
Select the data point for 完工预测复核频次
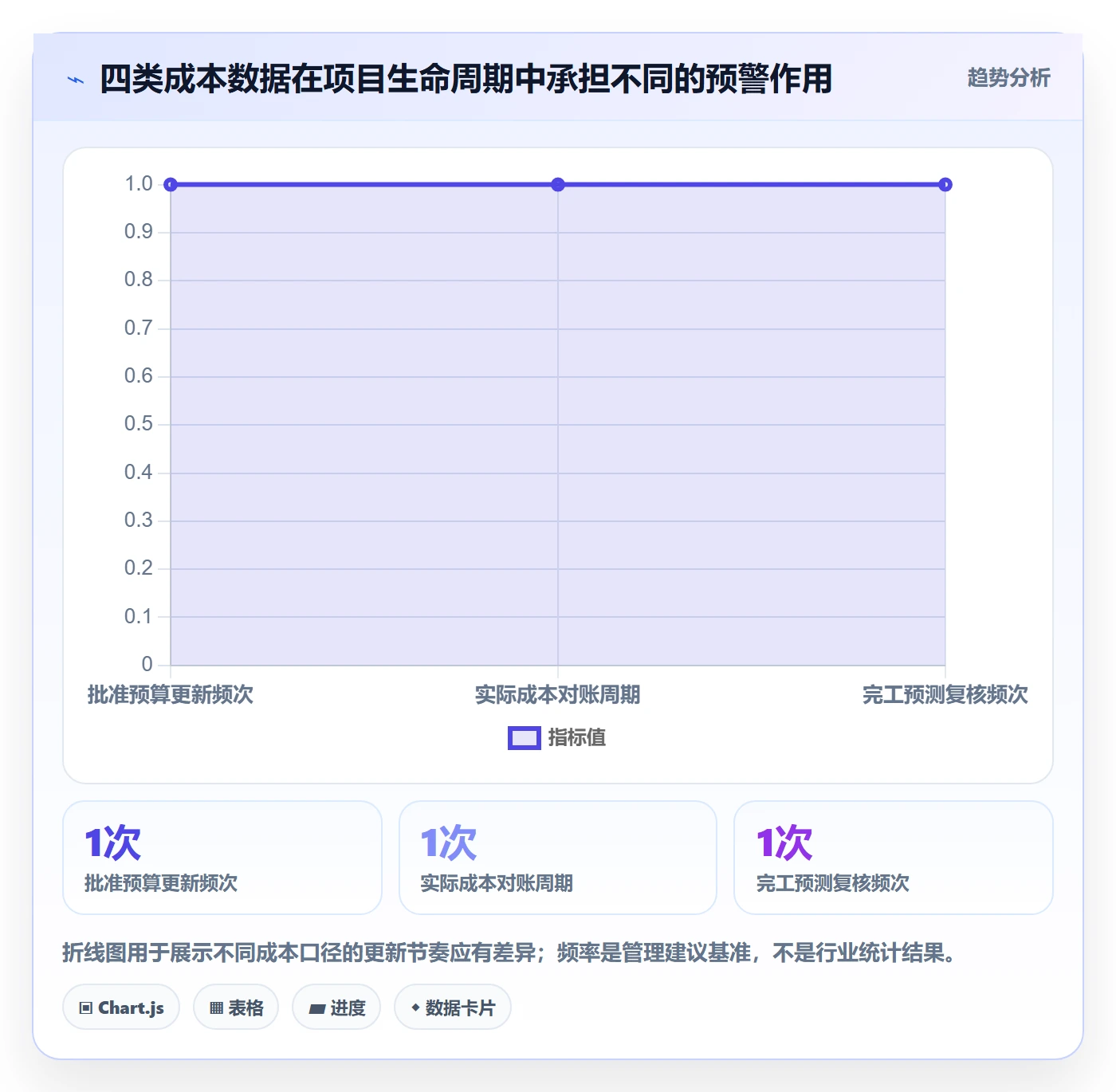pyautogui.click(x=945, y=185)
